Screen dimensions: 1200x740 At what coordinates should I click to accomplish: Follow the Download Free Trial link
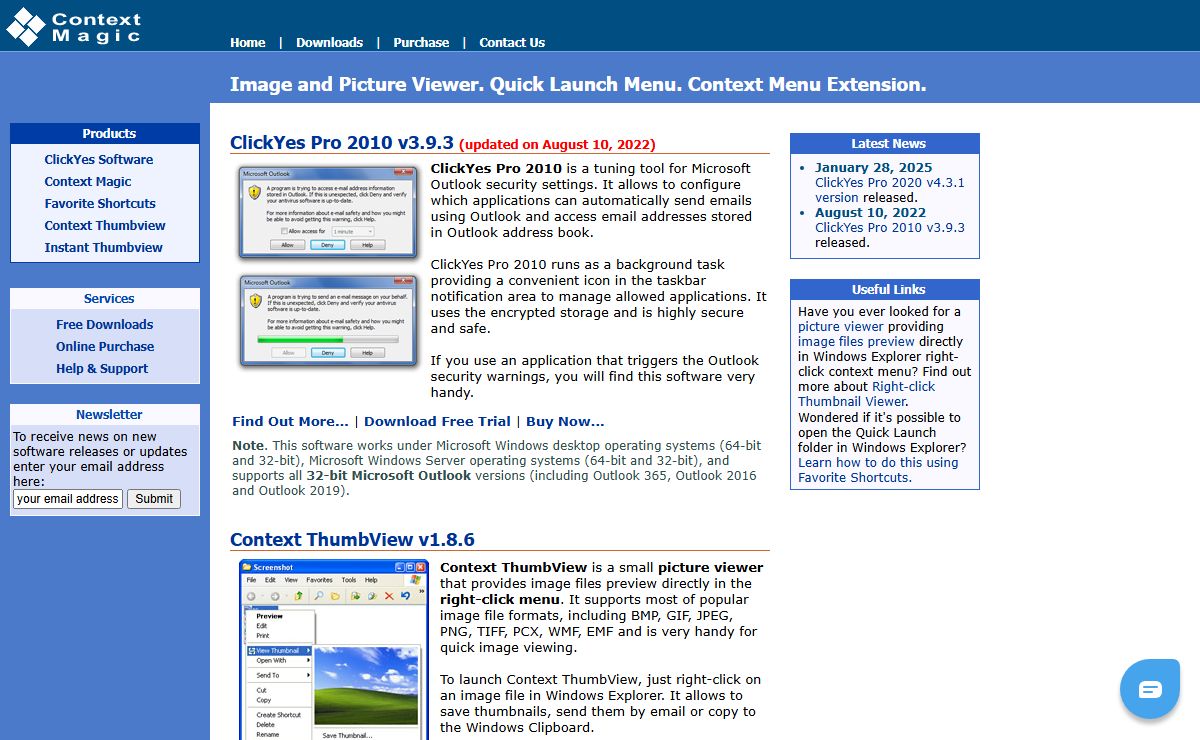437,422
